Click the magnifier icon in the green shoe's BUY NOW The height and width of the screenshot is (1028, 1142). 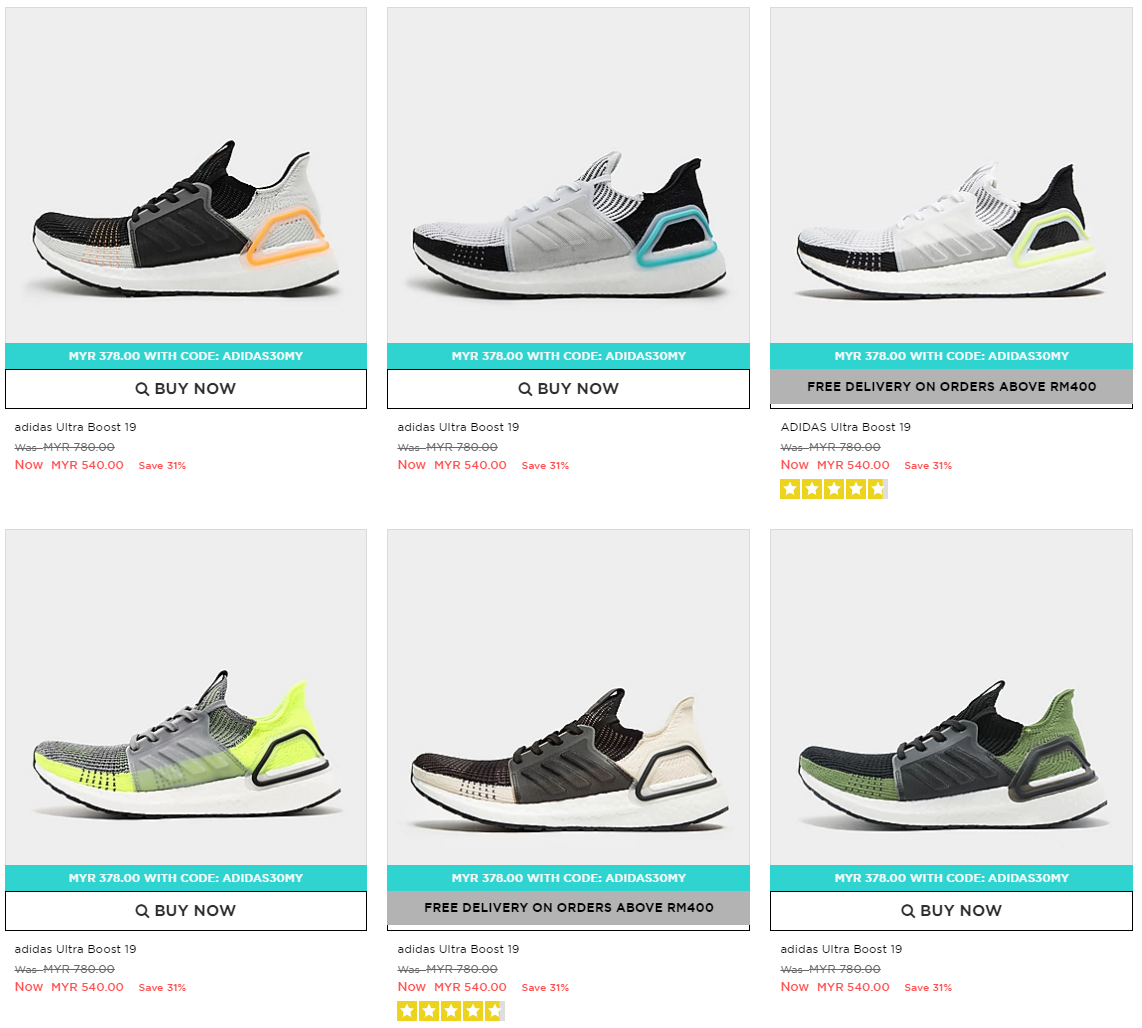coord(908,911)
